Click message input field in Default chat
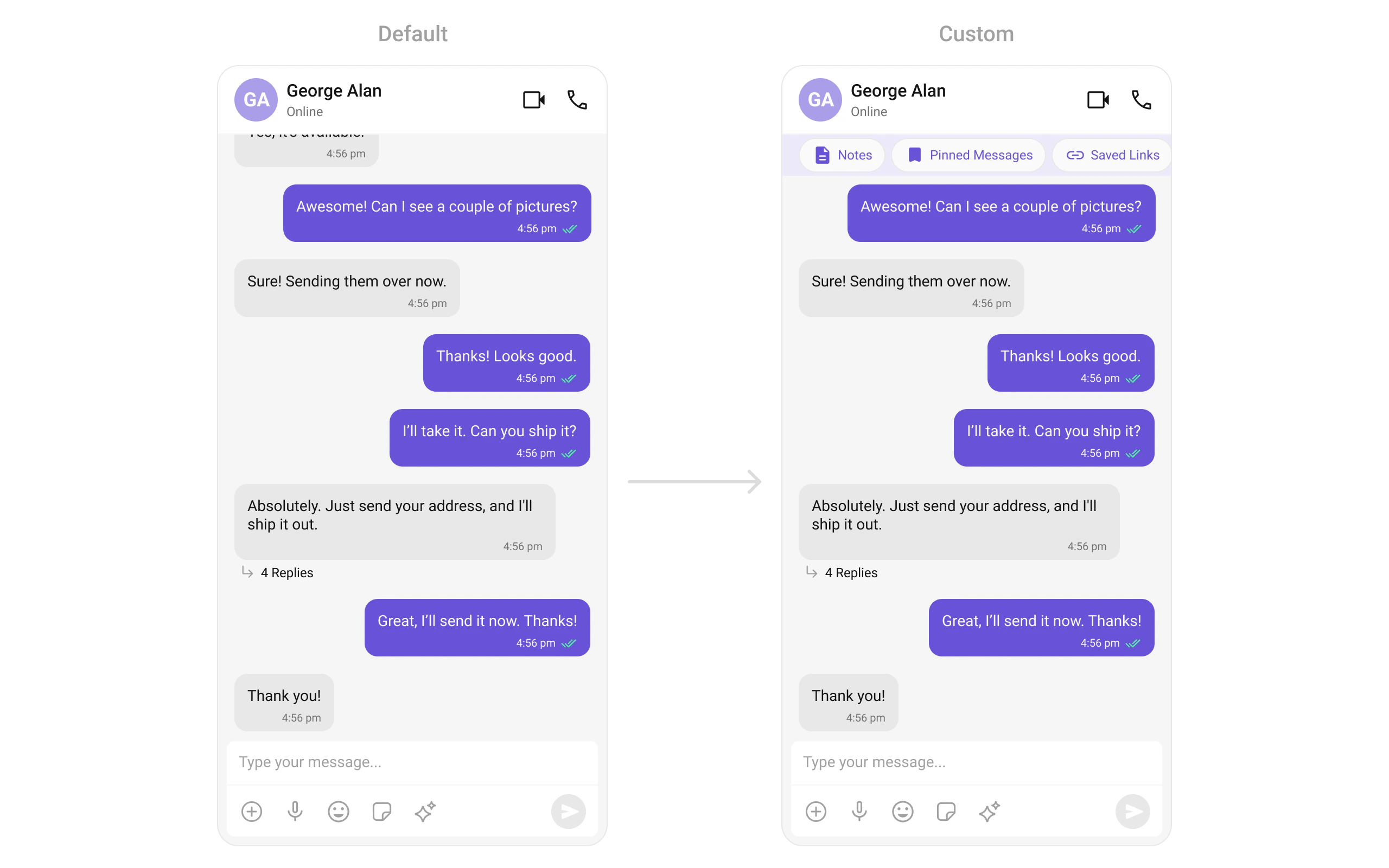This screenshot has width=1389, height=868. point(412,762)
